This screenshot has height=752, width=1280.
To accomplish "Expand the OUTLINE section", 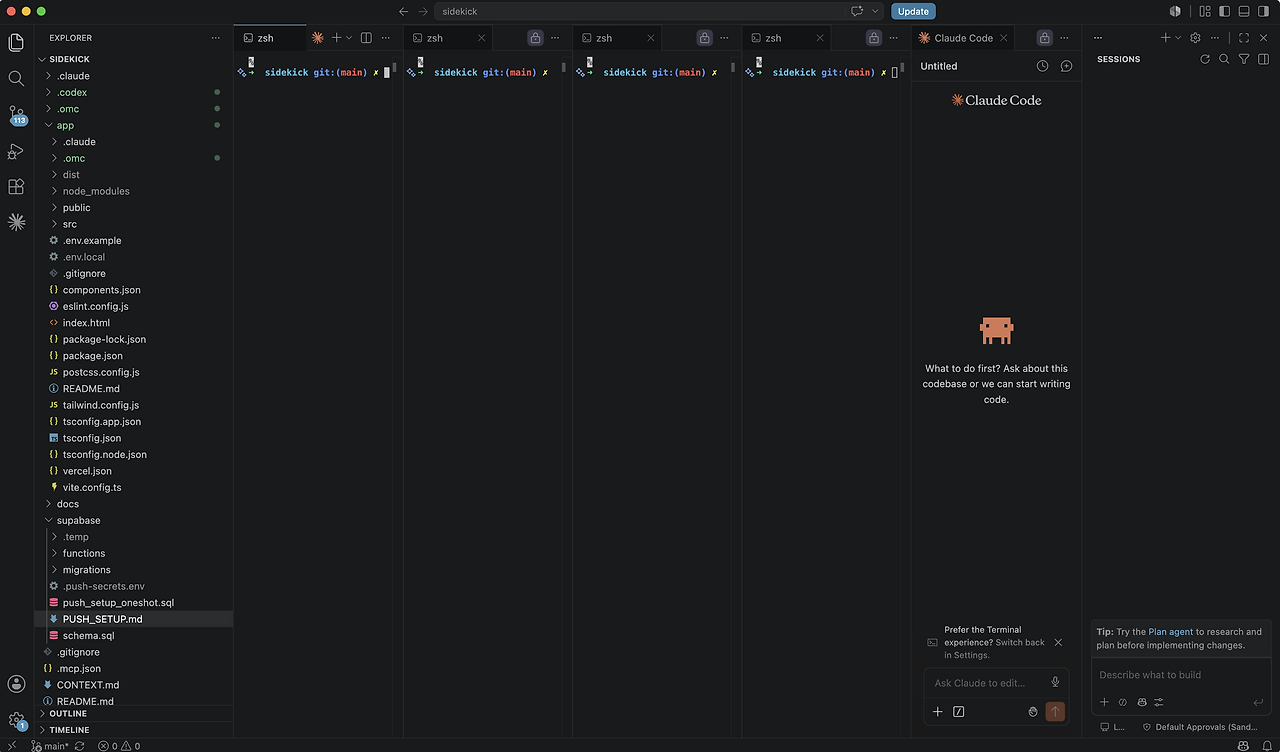I will (134, 714).
